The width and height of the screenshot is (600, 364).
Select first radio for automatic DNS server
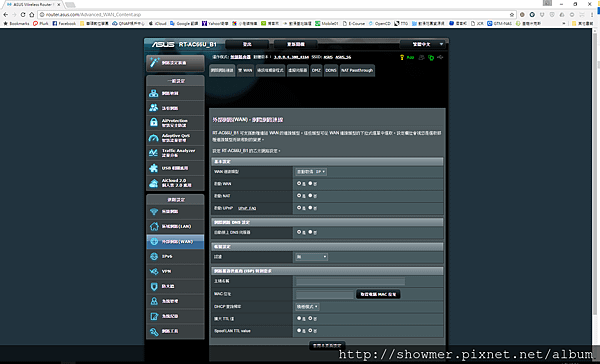[x=299, y=232]
